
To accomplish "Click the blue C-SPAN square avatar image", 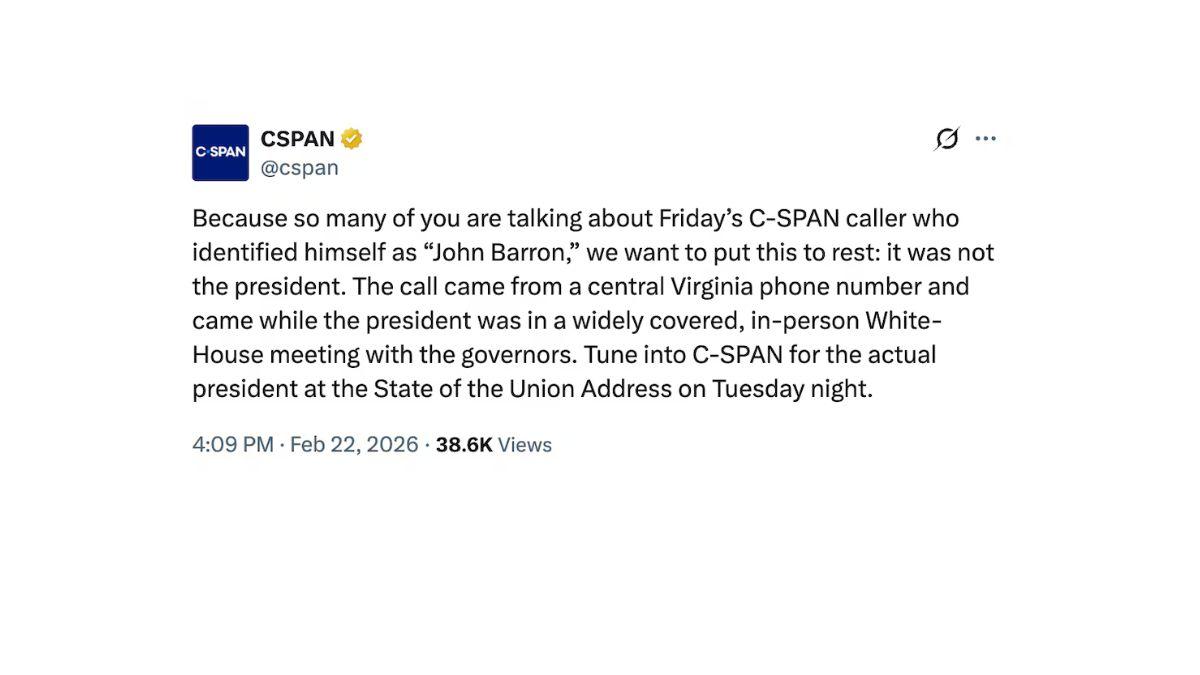I will 219,152.
